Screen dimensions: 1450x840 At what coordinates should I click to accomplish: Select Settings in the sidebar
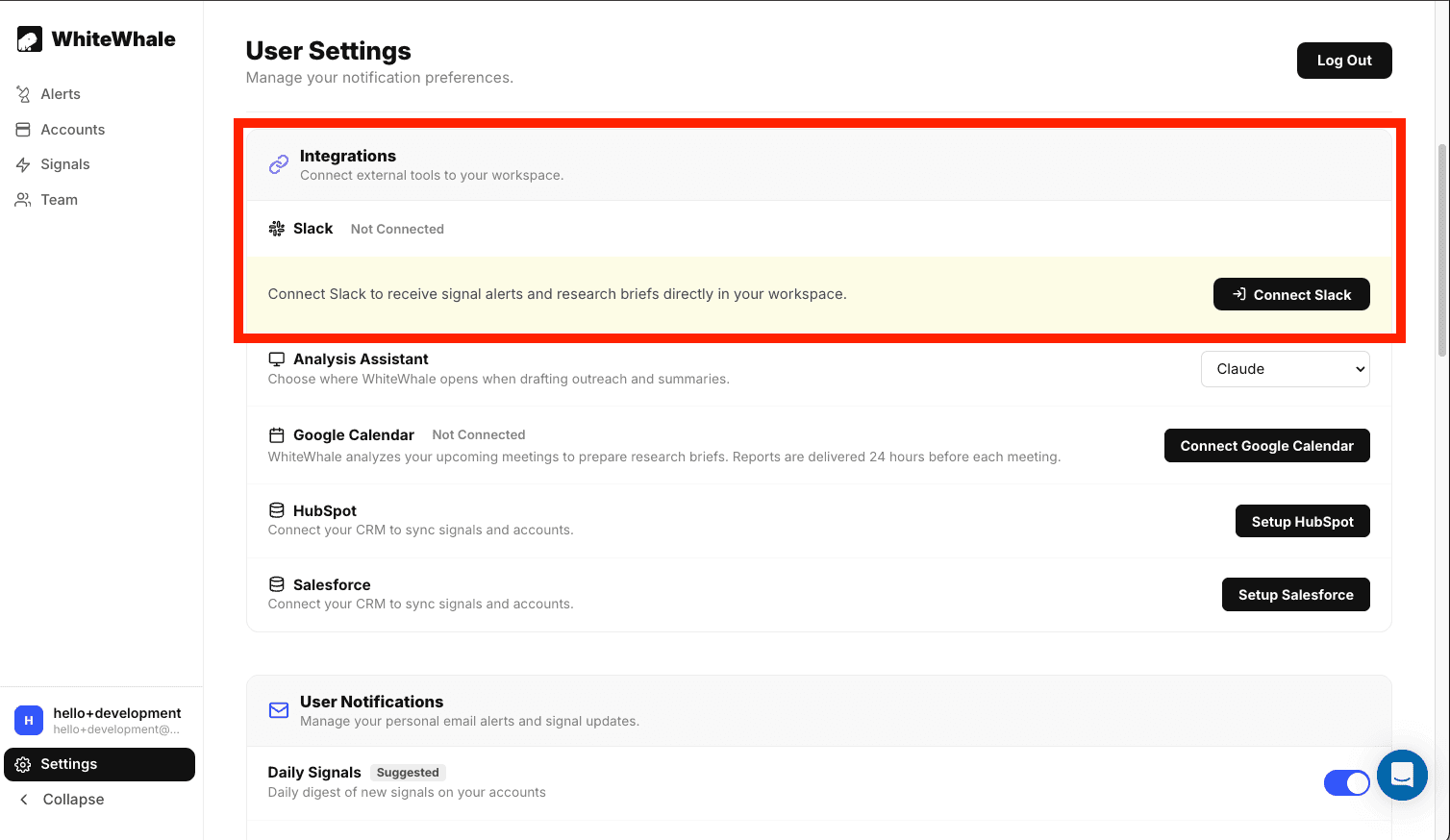[100, 764]
